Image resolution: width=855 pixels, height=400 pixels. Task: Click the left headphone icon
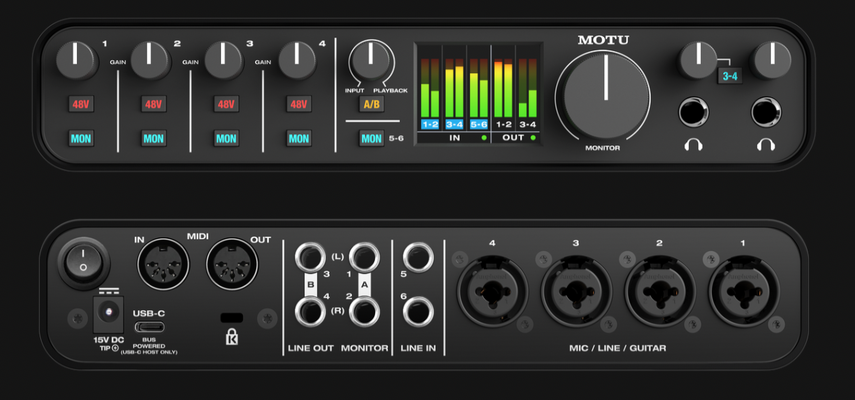[x=694, y=145]
